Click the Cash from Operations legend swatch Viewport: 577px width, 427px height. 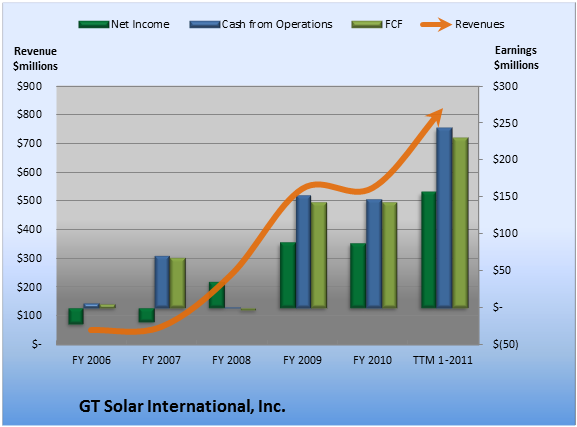point(205,25)
